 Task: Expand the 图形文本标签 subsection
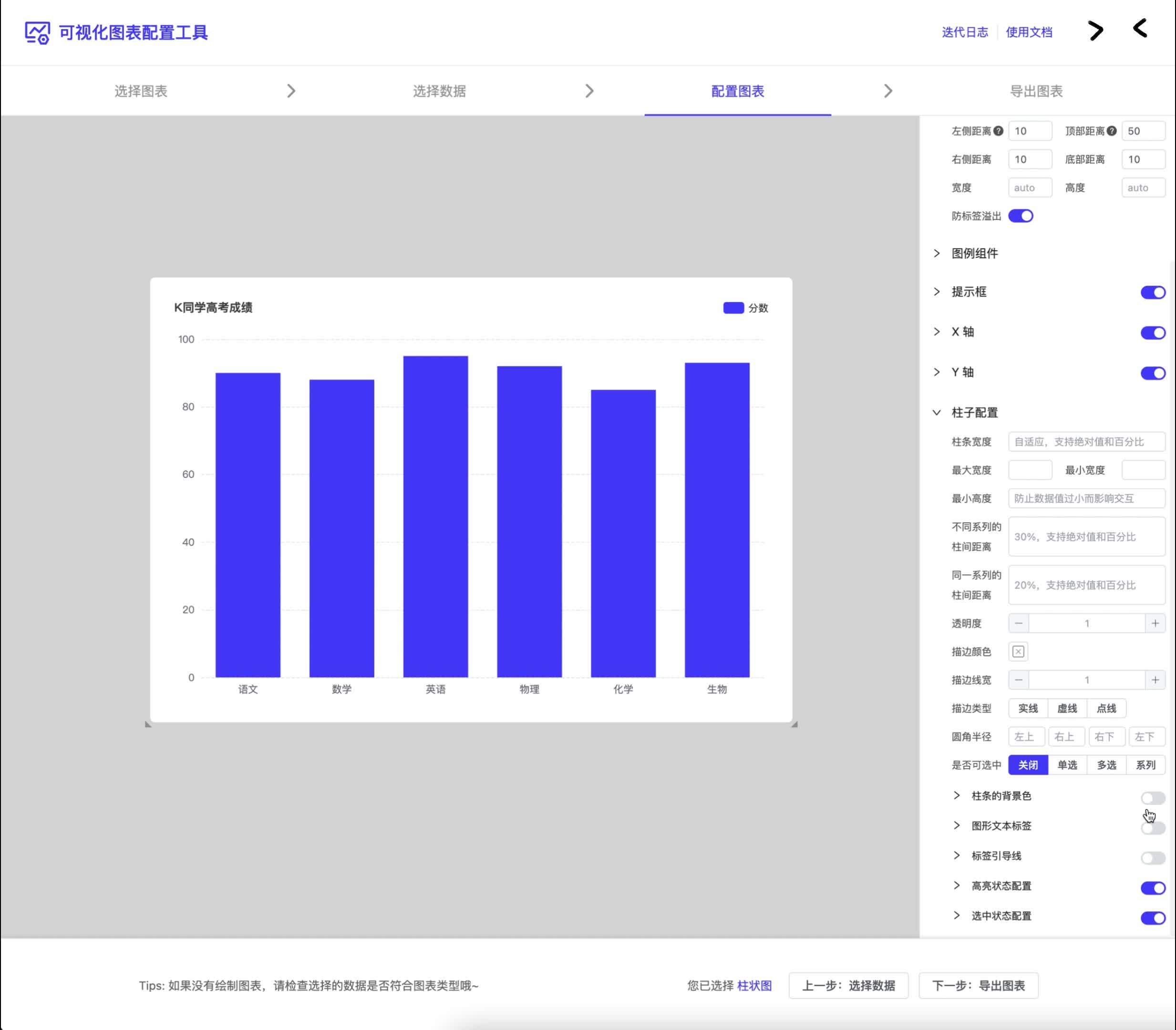click(x=957, y=825)
